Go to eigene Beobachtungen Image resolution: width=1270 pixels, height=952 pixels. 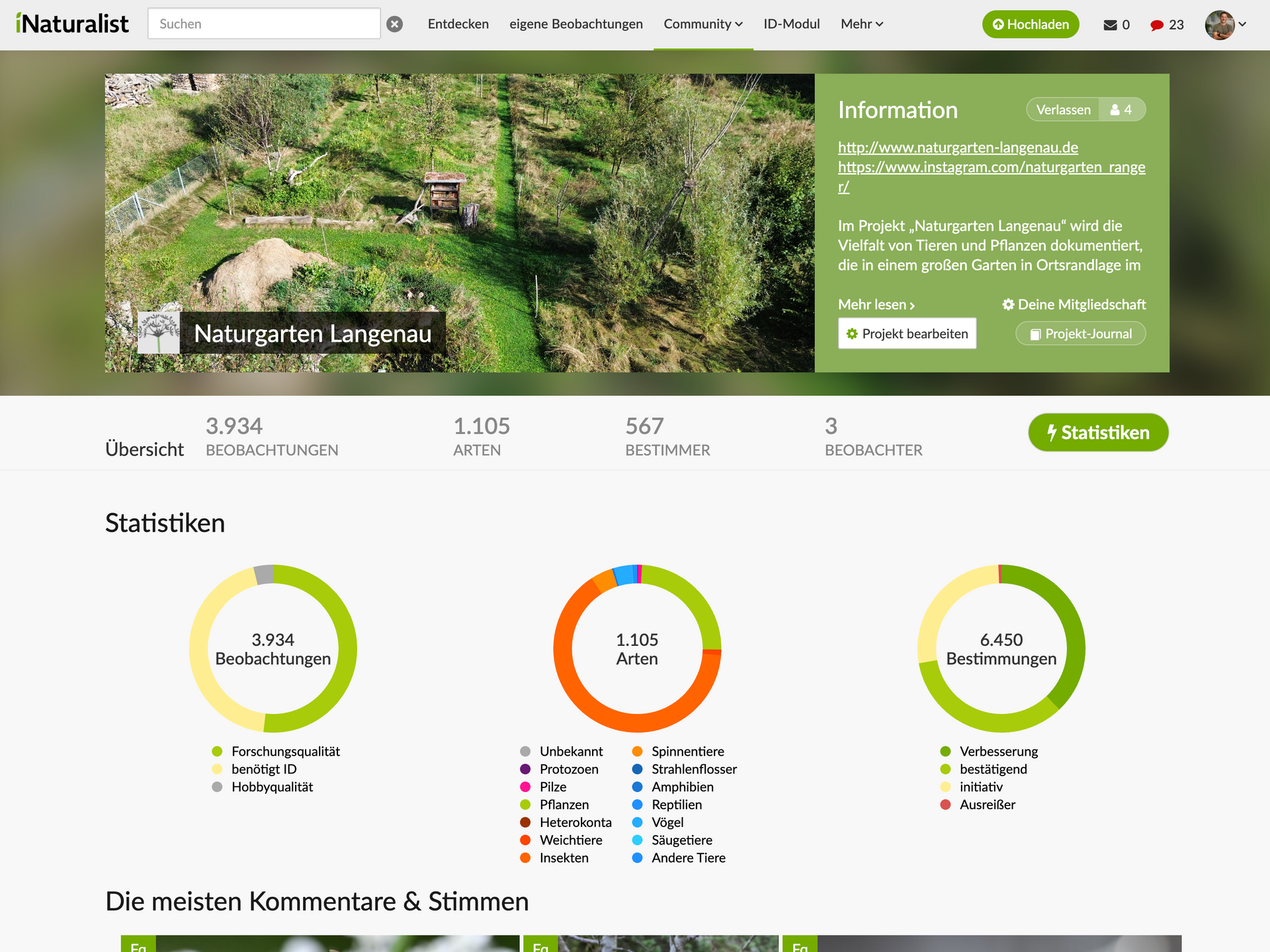pyautogui.click(x=576, y=24)
